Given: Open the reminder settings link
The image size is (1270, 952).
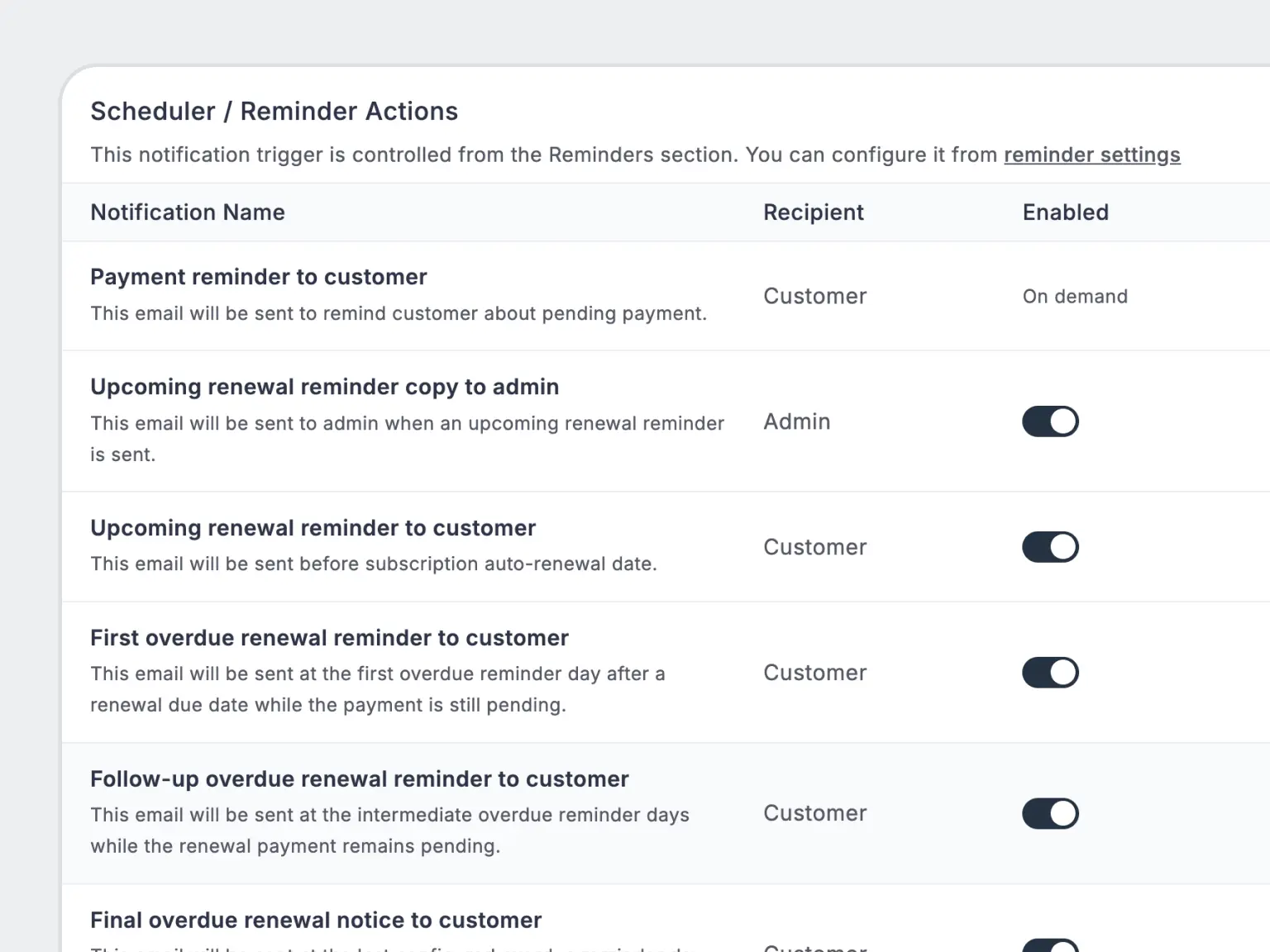Looking at the screenshot, I should (x=1092, y=155).
